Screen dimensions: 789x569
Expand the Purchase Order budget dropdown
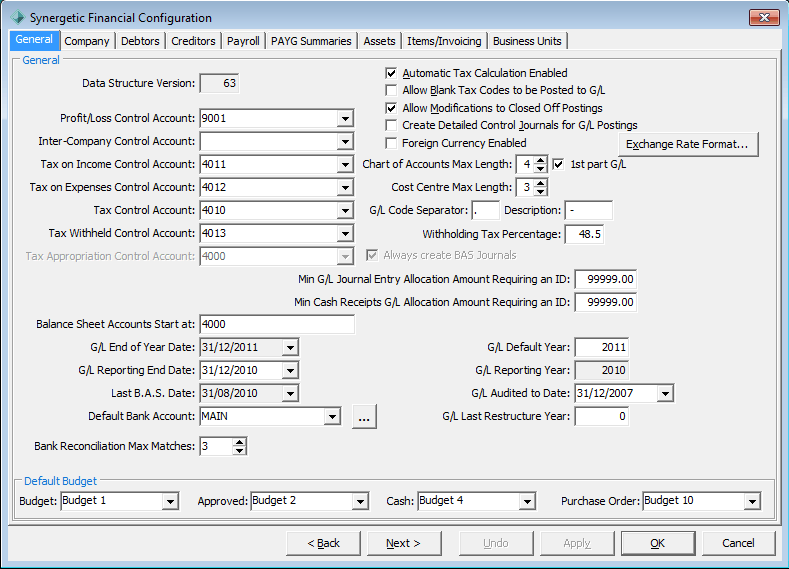752,501
